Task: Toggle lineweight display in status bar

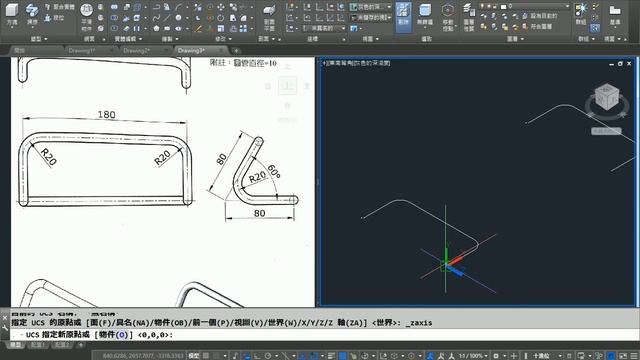Action: click(332, 356)
